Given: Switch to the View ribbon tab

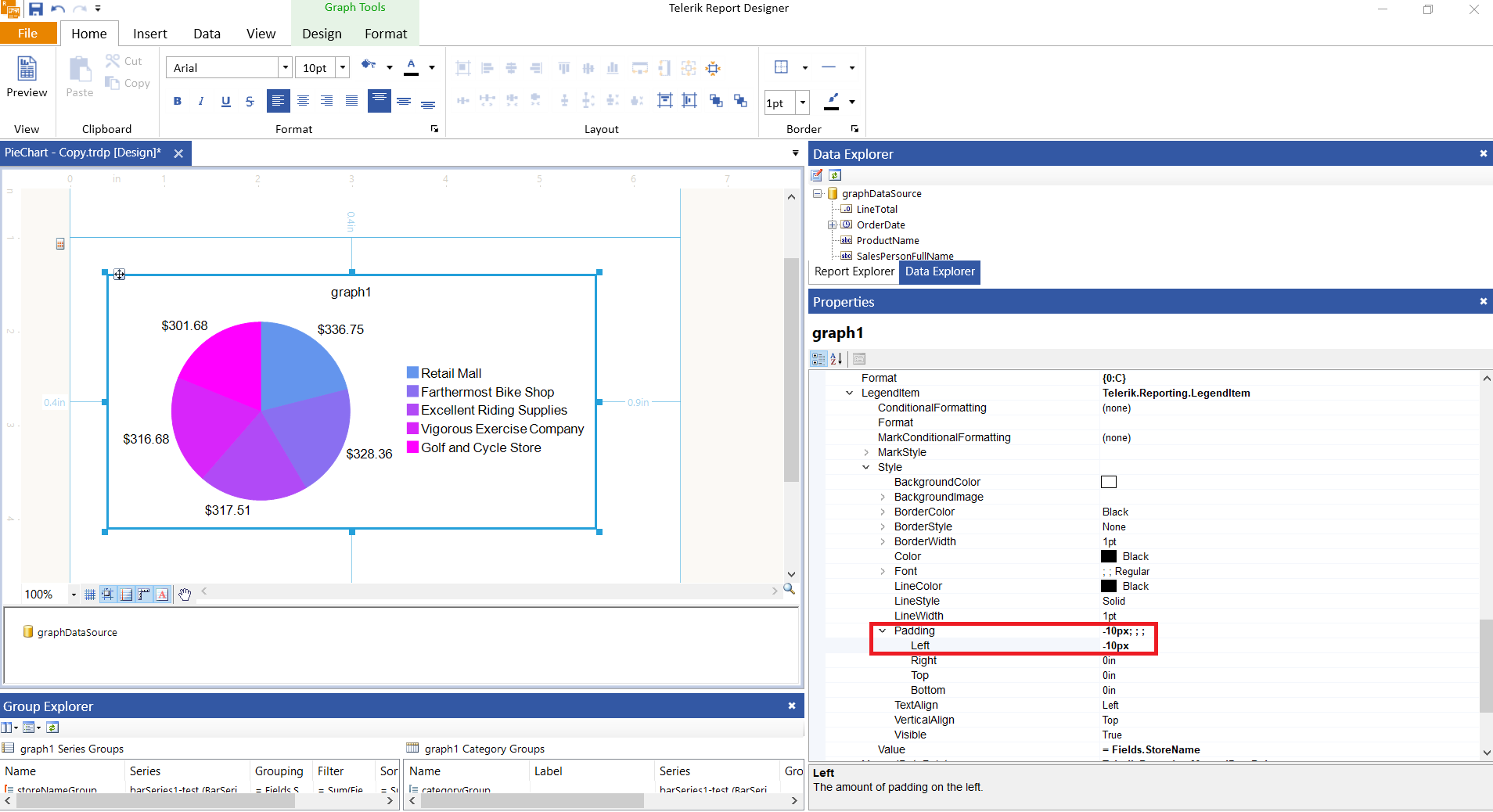Looking at the screenshot, I should click(x=261, y=34).
